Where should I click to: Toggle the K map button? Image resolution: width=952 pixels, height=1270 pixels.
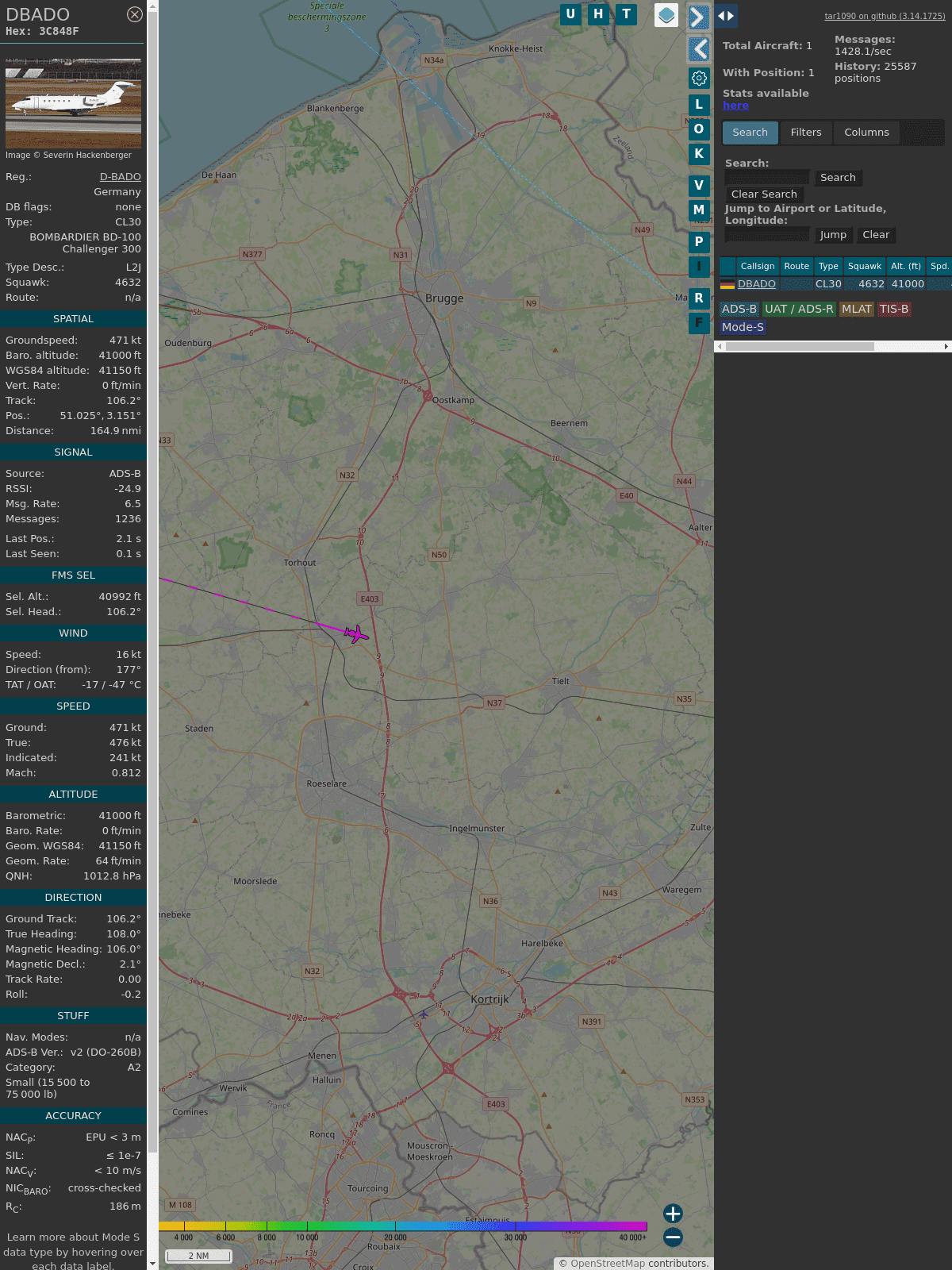(x=699, y=154)
